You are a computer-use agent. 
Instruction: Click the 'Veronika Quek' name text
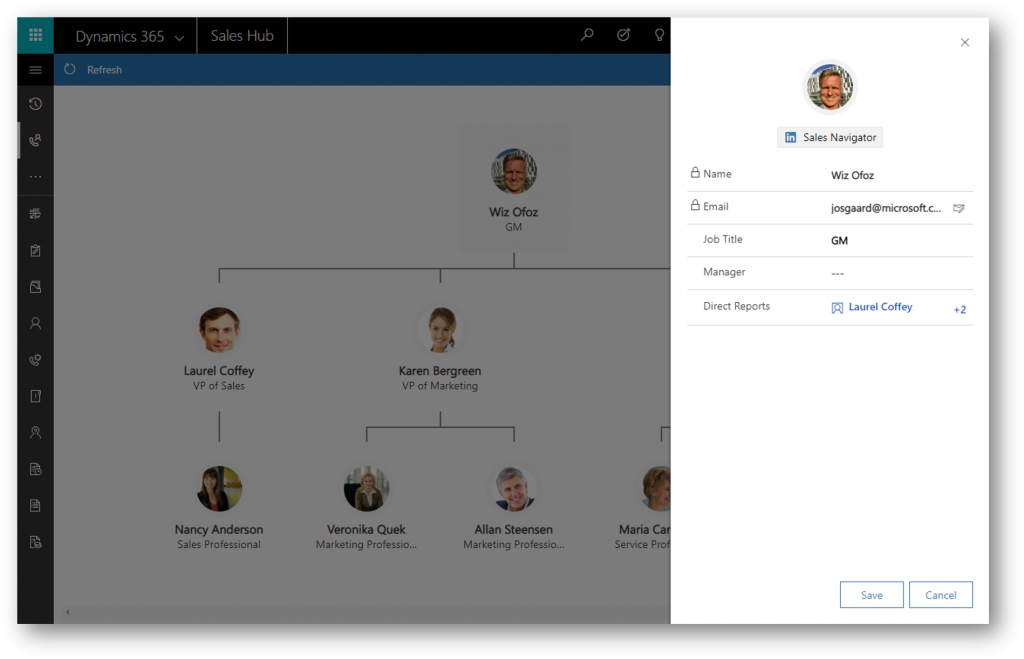(366, 530)
